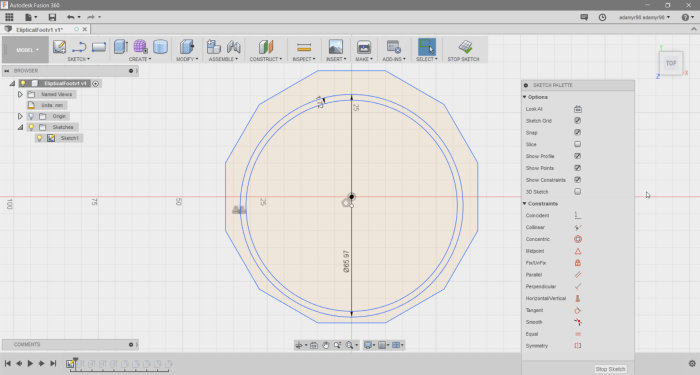The width and height of the screenshot is (700, 375).
Task: Toggle the Sketch Grid checkbox
Action: (578, 121)
